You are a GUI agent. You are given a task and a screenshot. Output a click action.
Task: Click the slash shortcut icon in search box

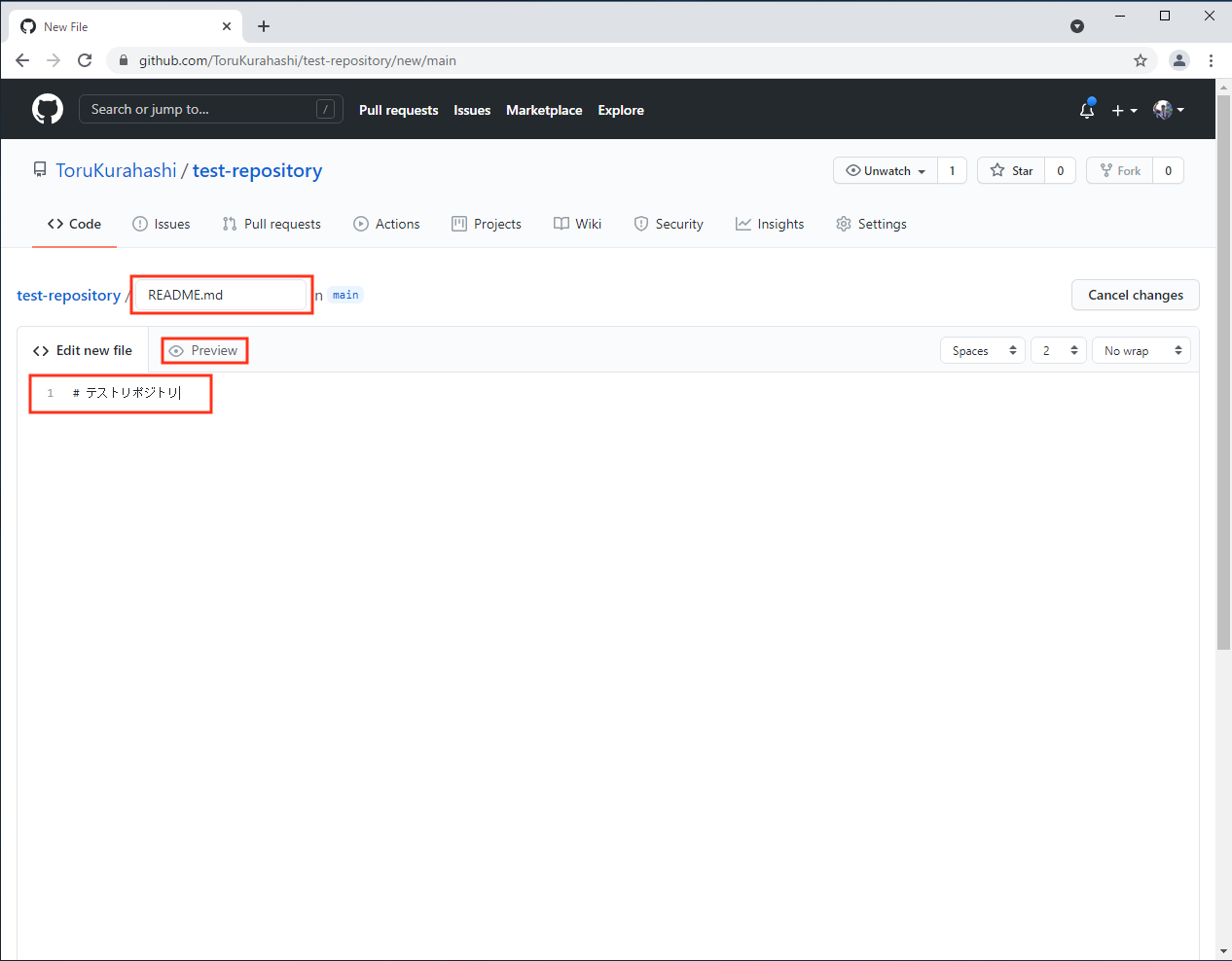click(326, 109)
